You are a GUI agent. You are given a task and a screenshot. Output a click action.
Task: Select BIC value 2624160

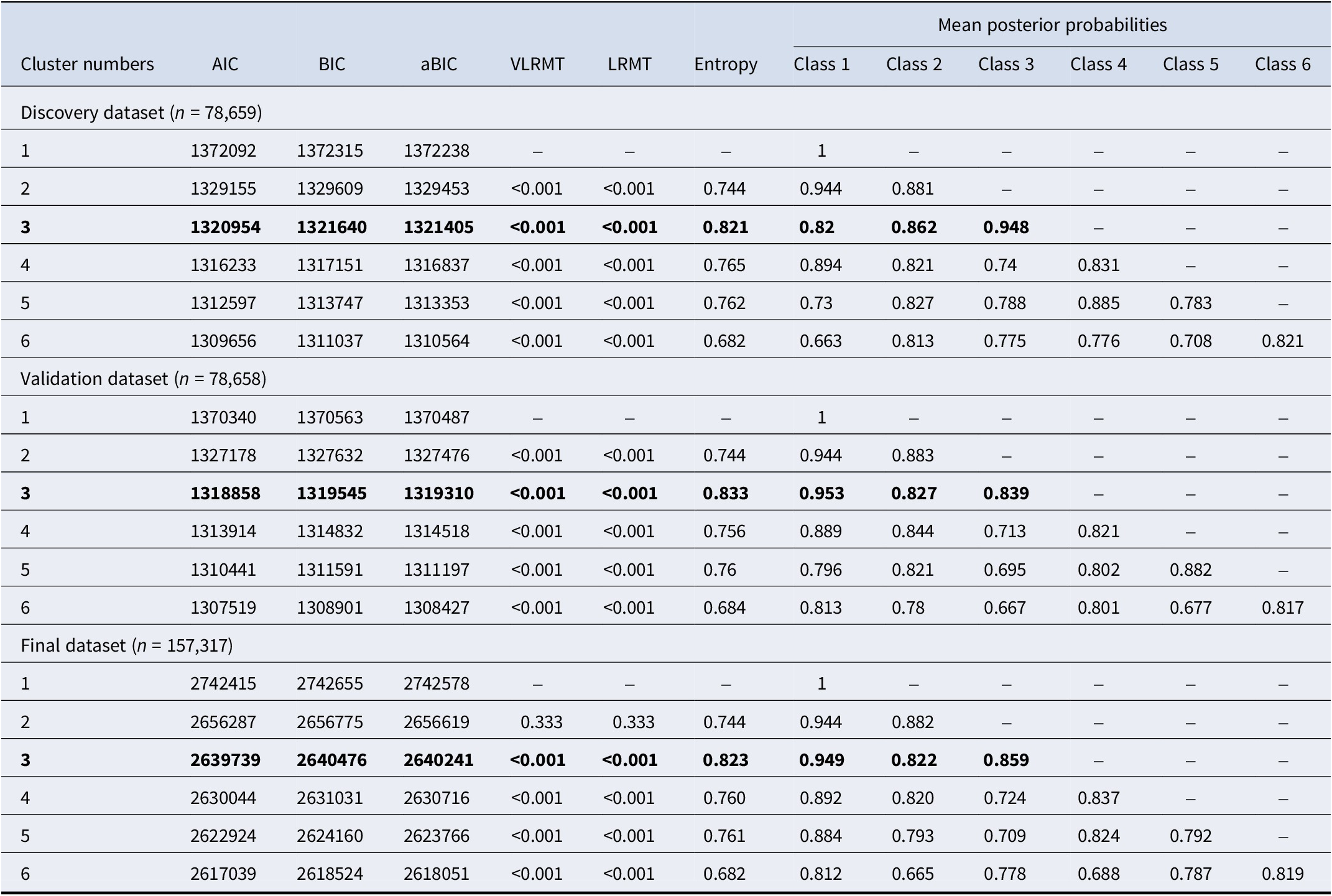coord(330,836)
